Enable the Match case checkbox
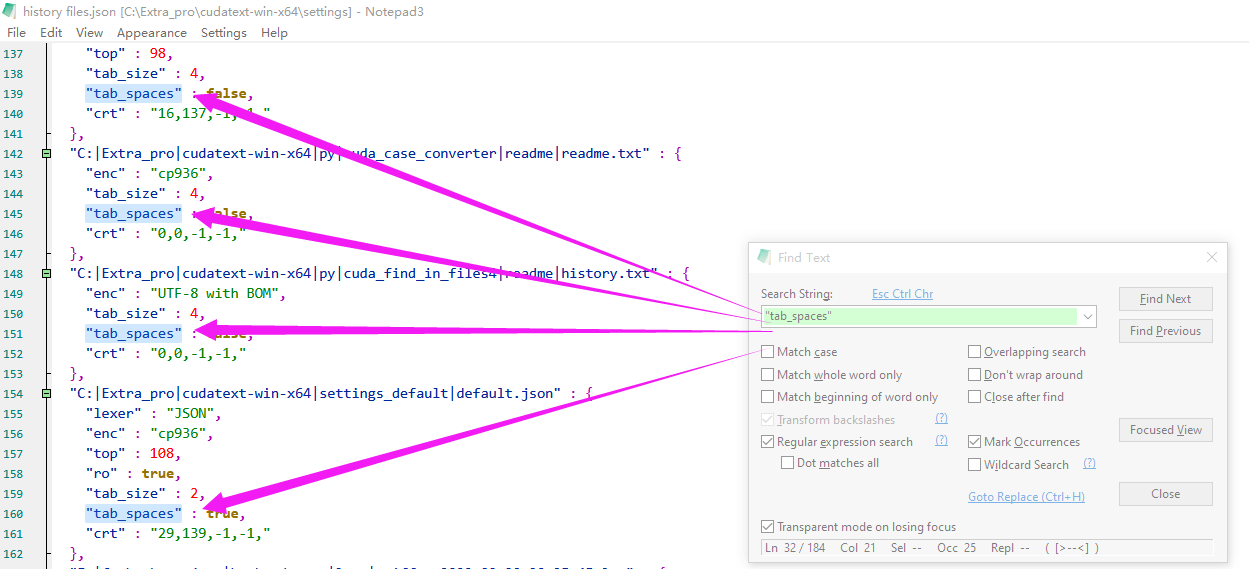The height and width of the screenshot is (569, 1249). [767, 352]
